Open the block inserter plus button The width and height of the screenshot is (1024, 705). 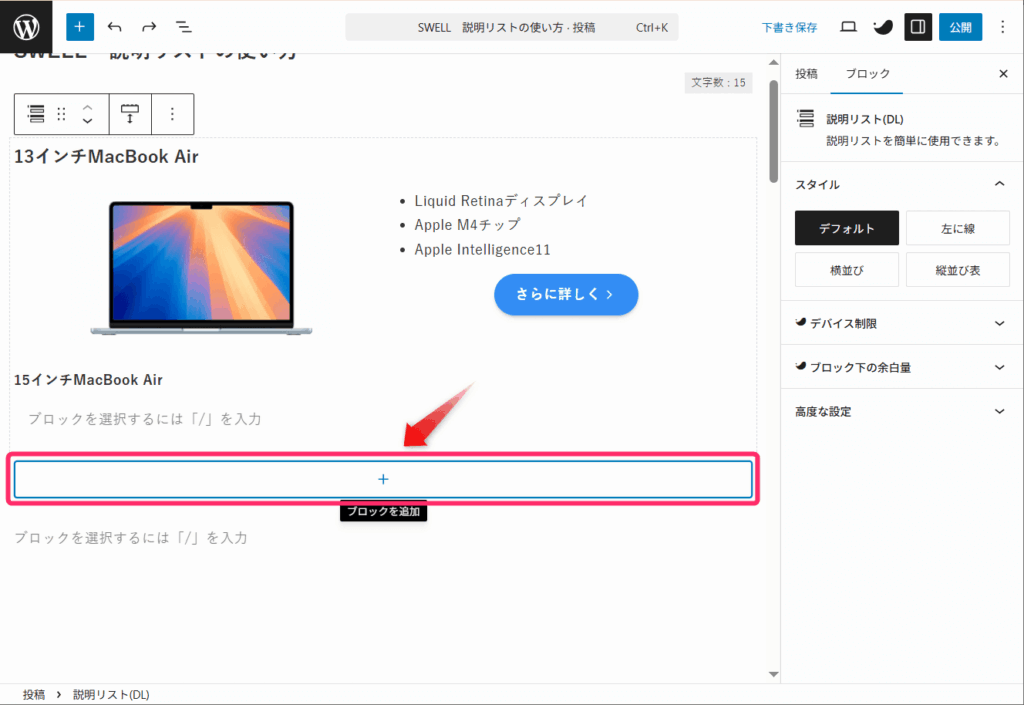pos(80,27)
